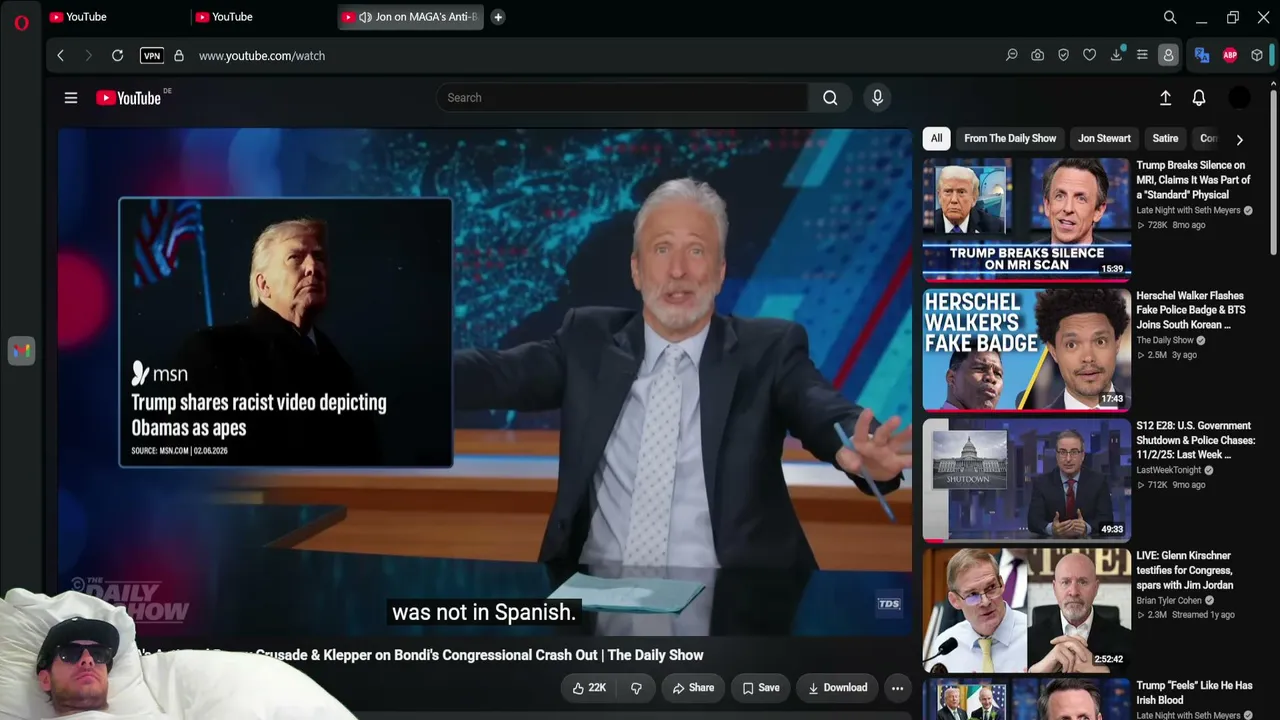
Task: Open 'Trump Feels Like He Has Irish Blood' title
Action: 1194,693
